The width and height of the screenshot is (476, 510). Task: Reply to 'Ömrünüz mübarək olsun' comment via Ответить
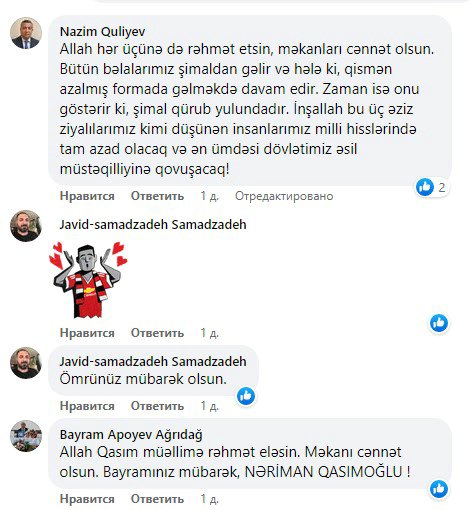(x=157, y=406)
